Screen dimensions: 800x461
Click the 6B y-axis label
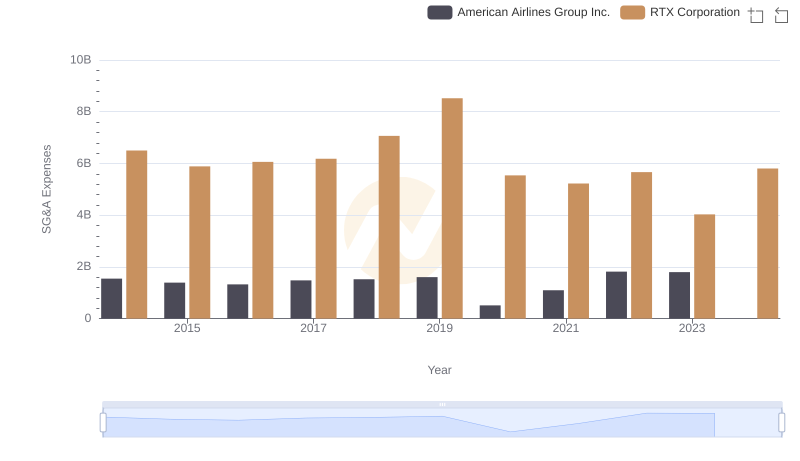[x=84, y=163]
